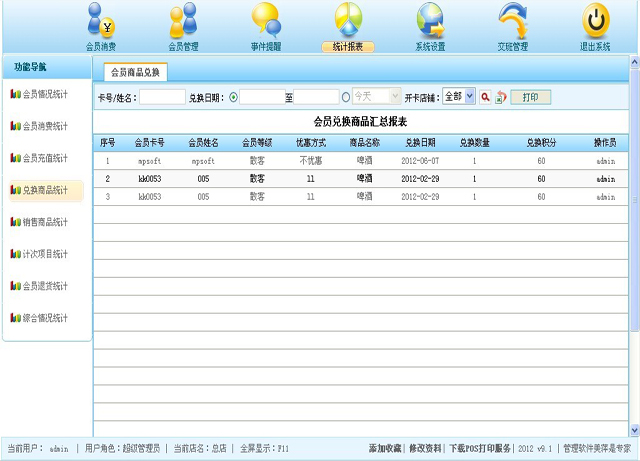
Task: Click the export icon beside search
Action: coord(500,97)
